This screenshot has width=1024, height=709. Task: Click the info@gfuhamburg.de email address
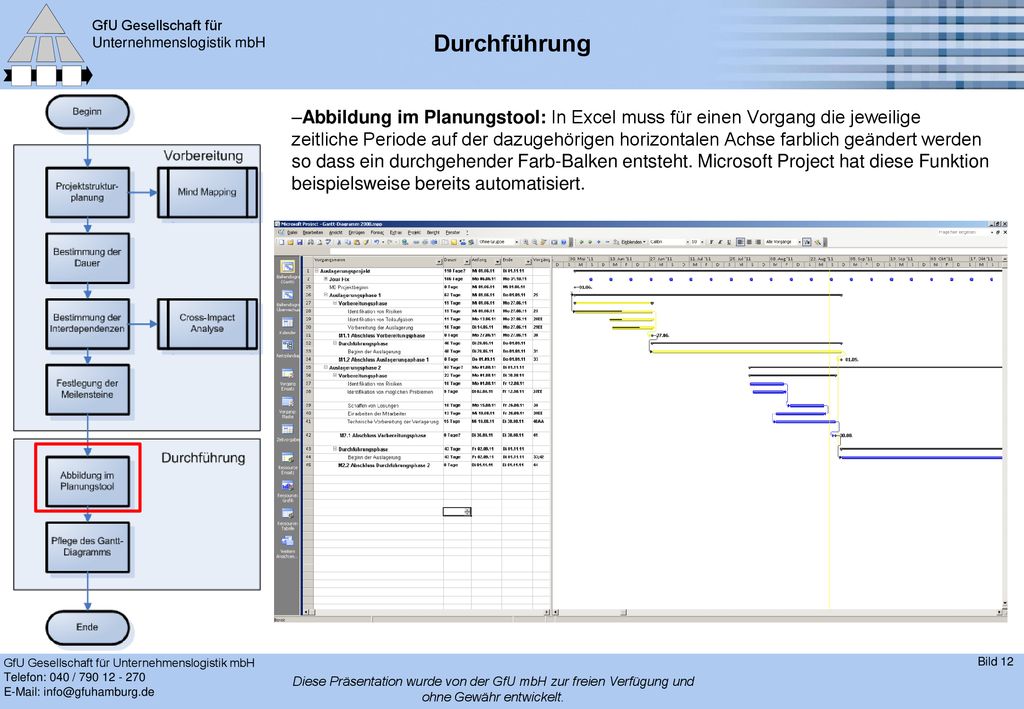coord(99,692)
